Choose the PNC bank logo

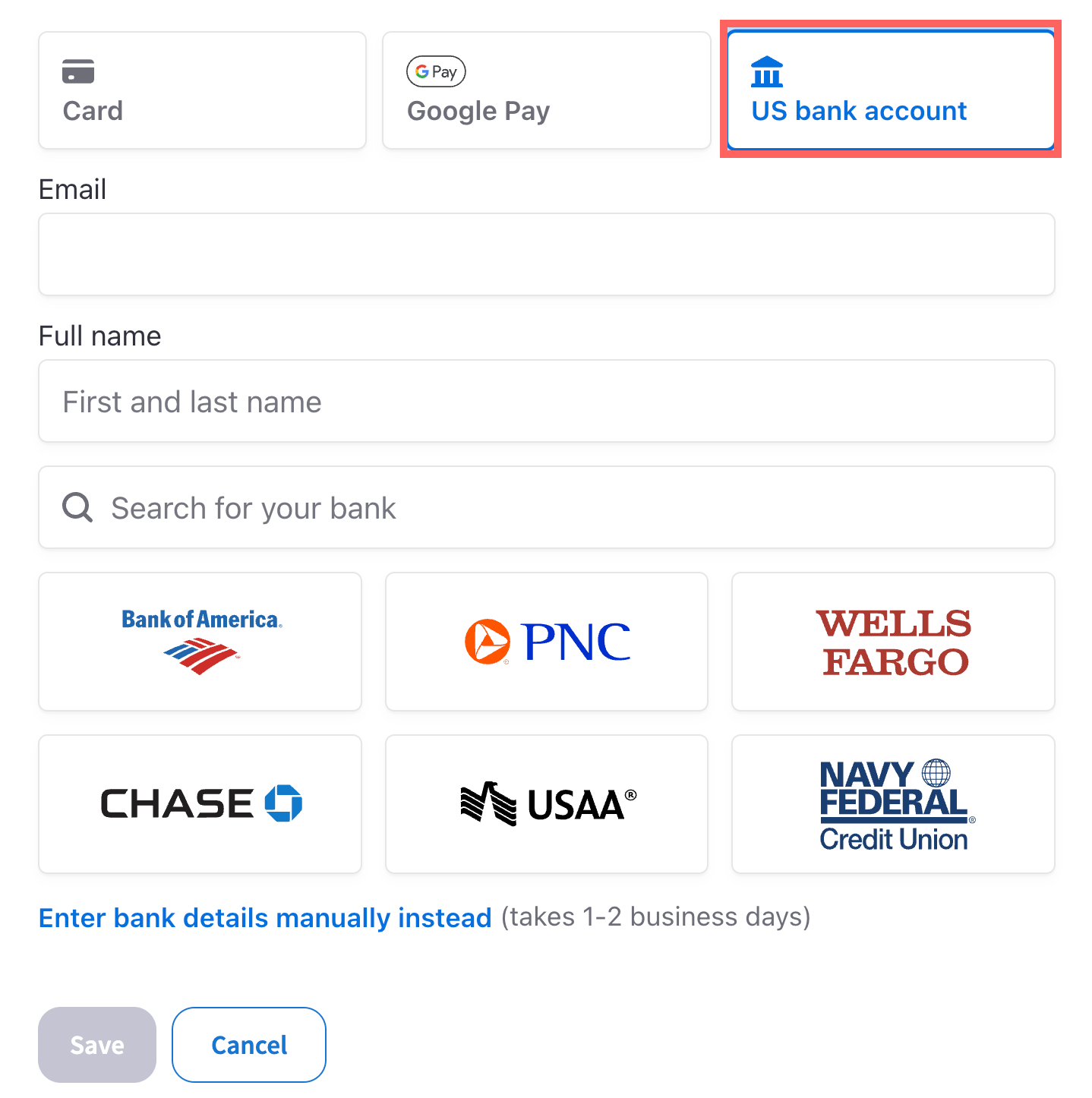[547, 642]
